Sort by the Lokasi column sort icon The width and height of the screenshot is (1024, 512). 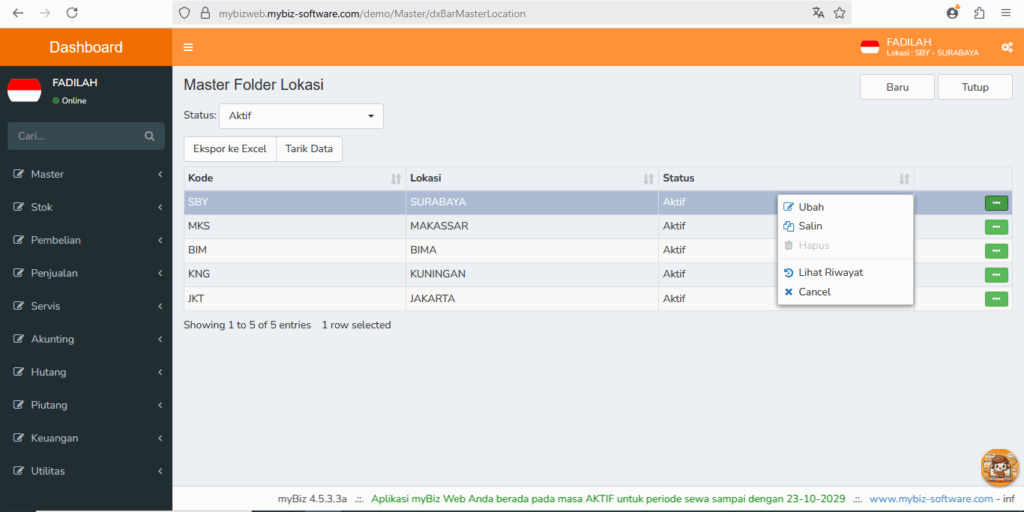[648, 179]
